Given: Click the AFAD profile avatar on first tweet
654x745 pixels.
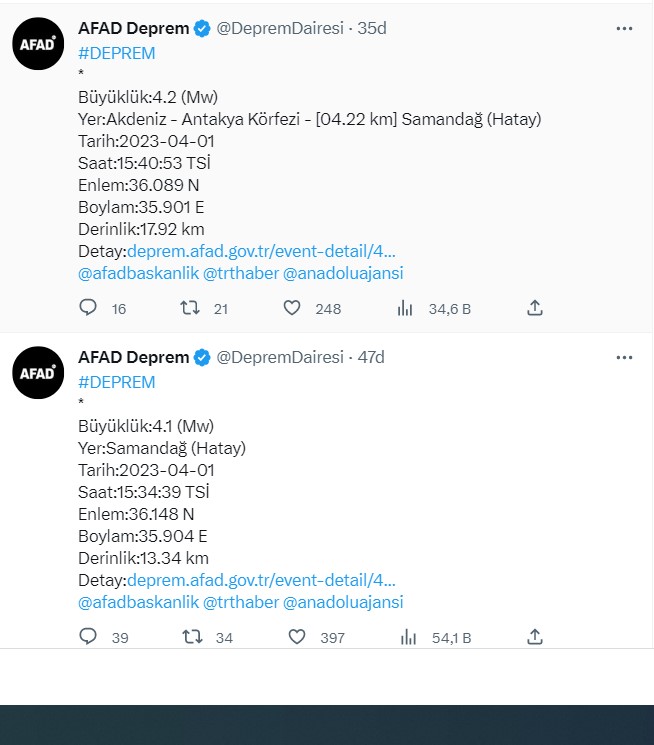Looking at the screenshot, I should (x=39, y=44).
